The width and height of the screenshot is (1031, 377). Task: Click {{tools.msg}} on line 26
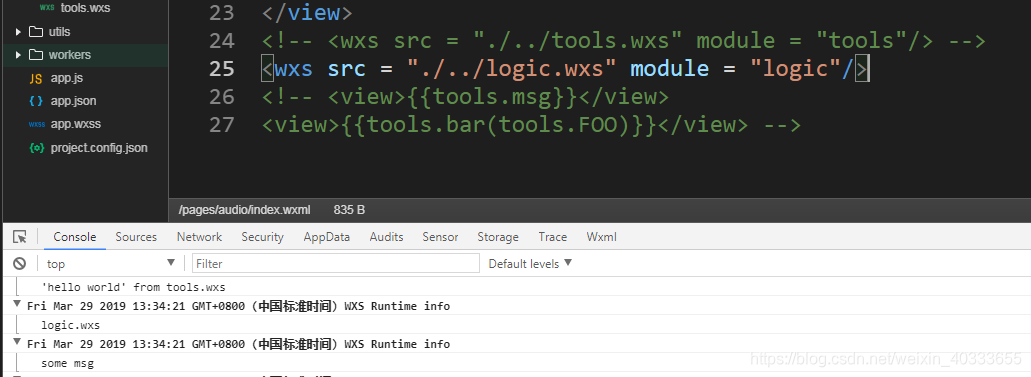(x=492, y=97)
